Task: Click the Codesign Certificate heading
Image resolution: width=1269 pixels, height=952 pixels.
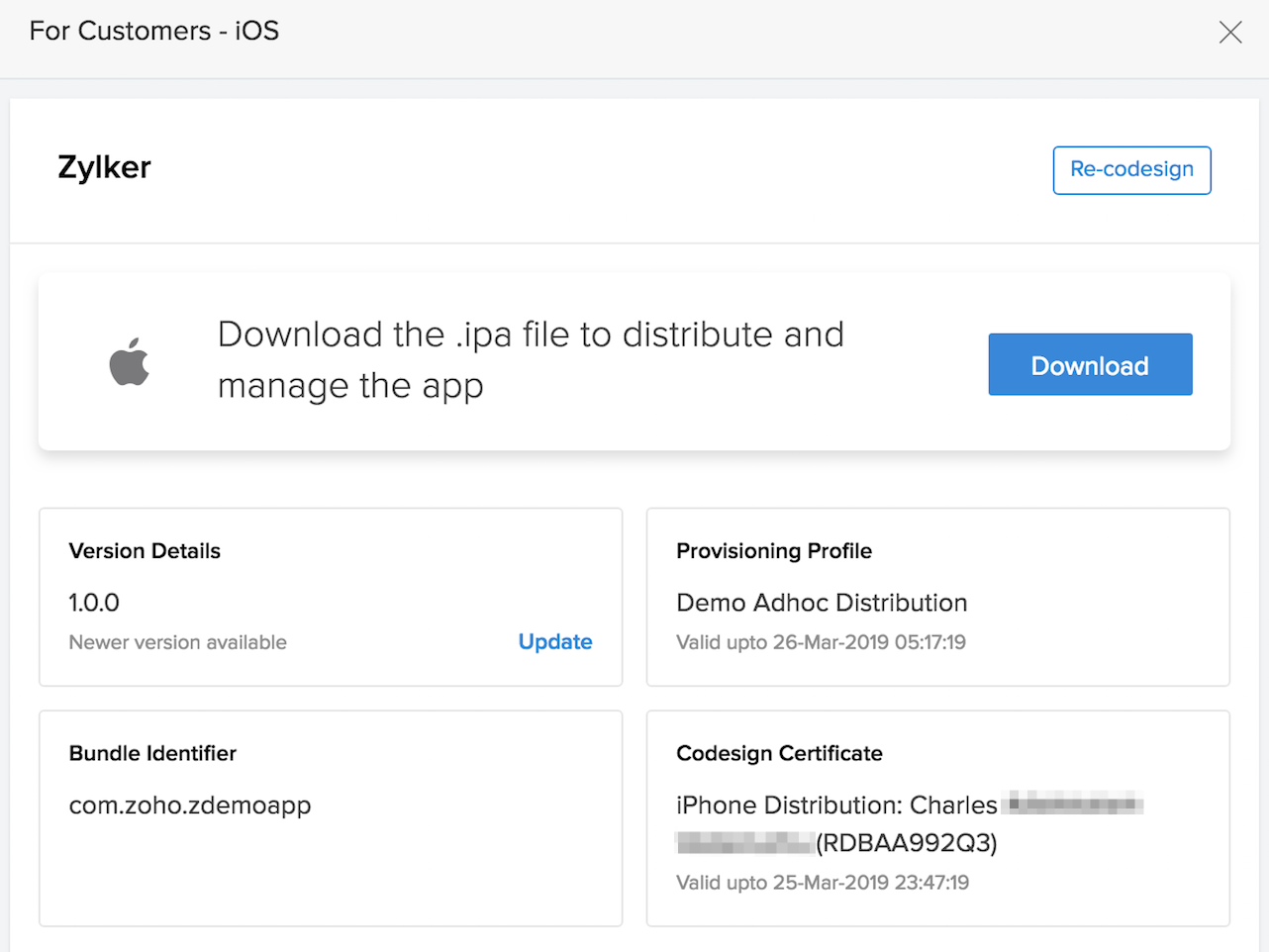Action: coord(779,753)
